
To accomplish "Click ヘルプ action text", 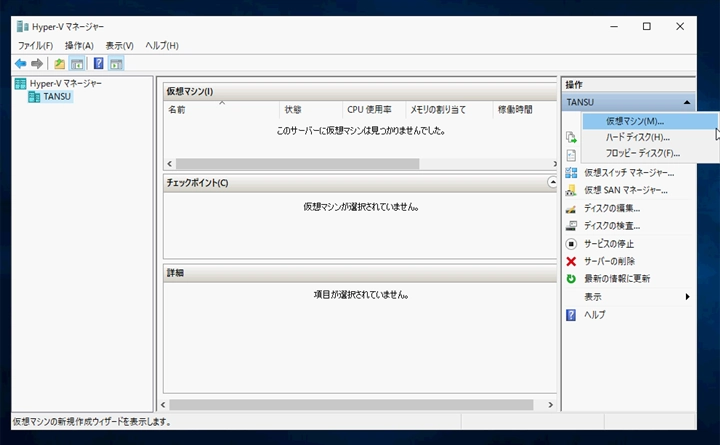I will pyautogui.click(x=595, y=315).
